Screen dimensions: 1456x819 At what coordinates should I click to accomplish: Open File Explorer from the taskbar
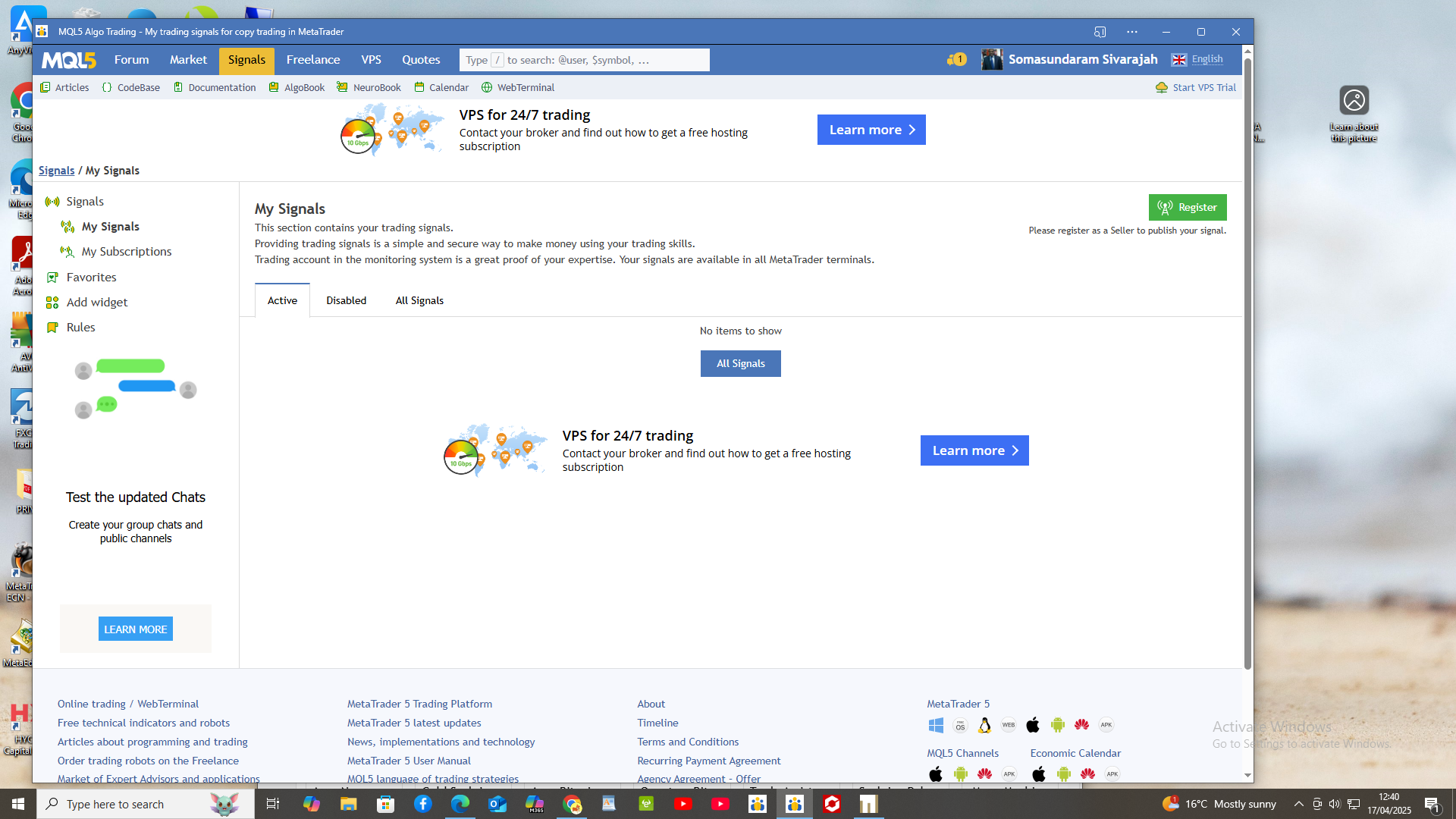coord(348,804)
